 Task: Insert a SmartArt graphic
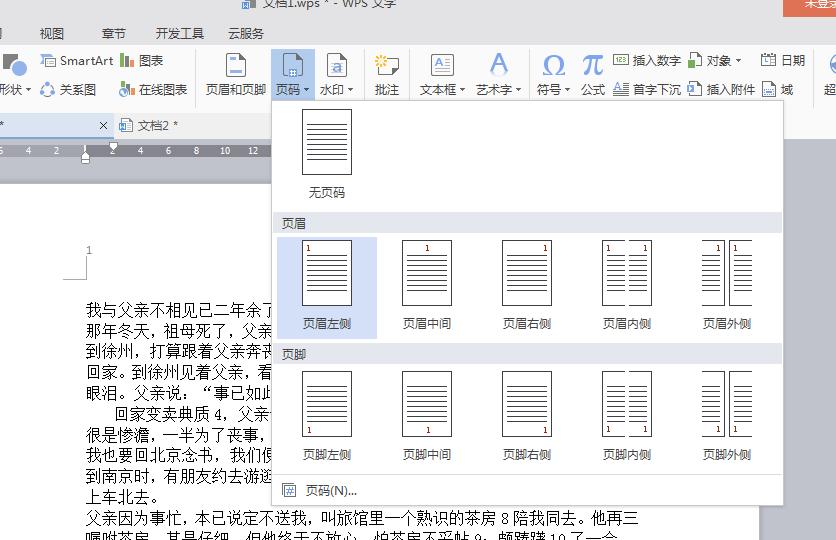coord(77,61)
